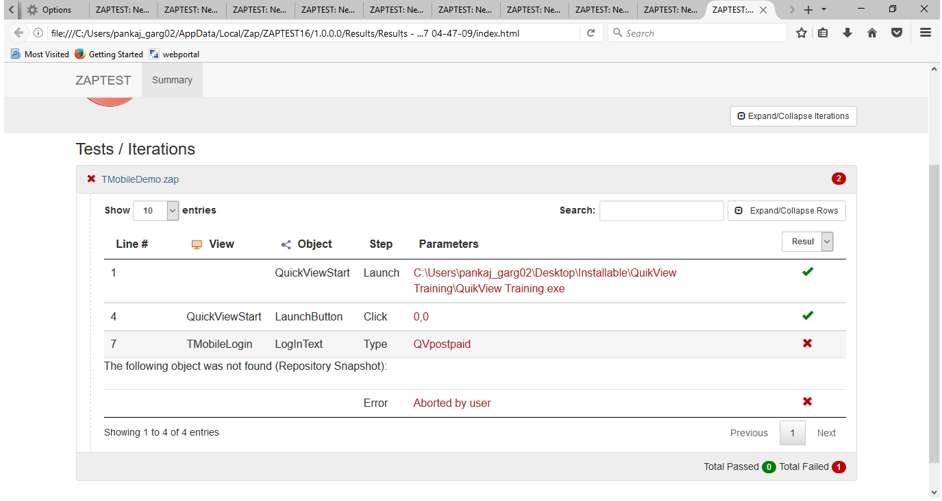
Task: Click the red X on Aborted by user row
Action: click(x=807, y=401)
